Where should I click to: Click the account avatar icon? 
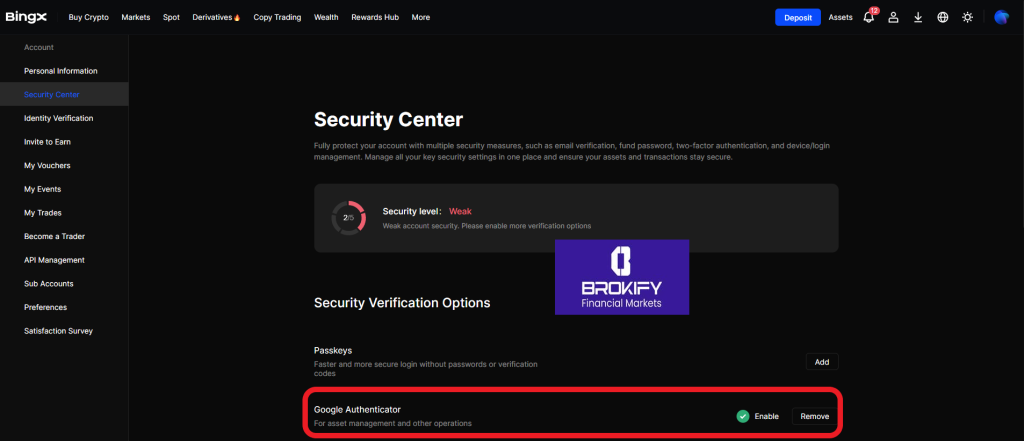pyautogui.click(x=1001, y=18)
